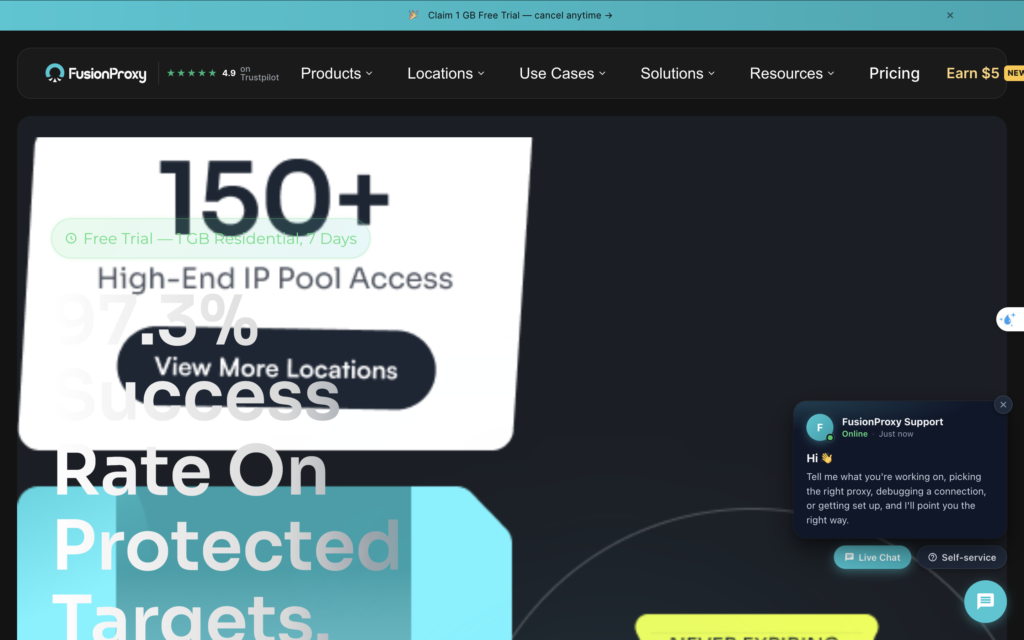Start a Live Chat
The image size is (1024, 640).
pyautogui.click(x=872, y=557)
